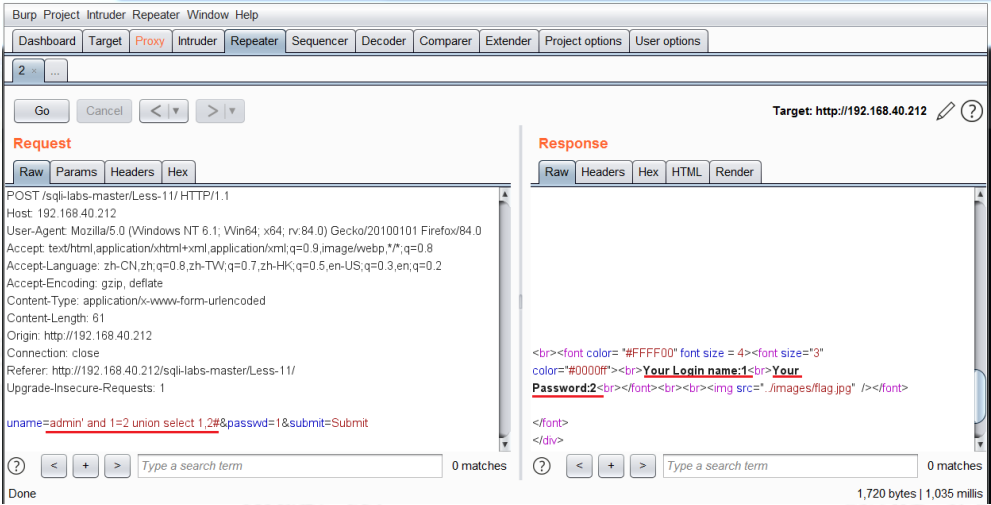Switch to the Target tab
This screenshot has height=505, width=991.
(105, 41)
